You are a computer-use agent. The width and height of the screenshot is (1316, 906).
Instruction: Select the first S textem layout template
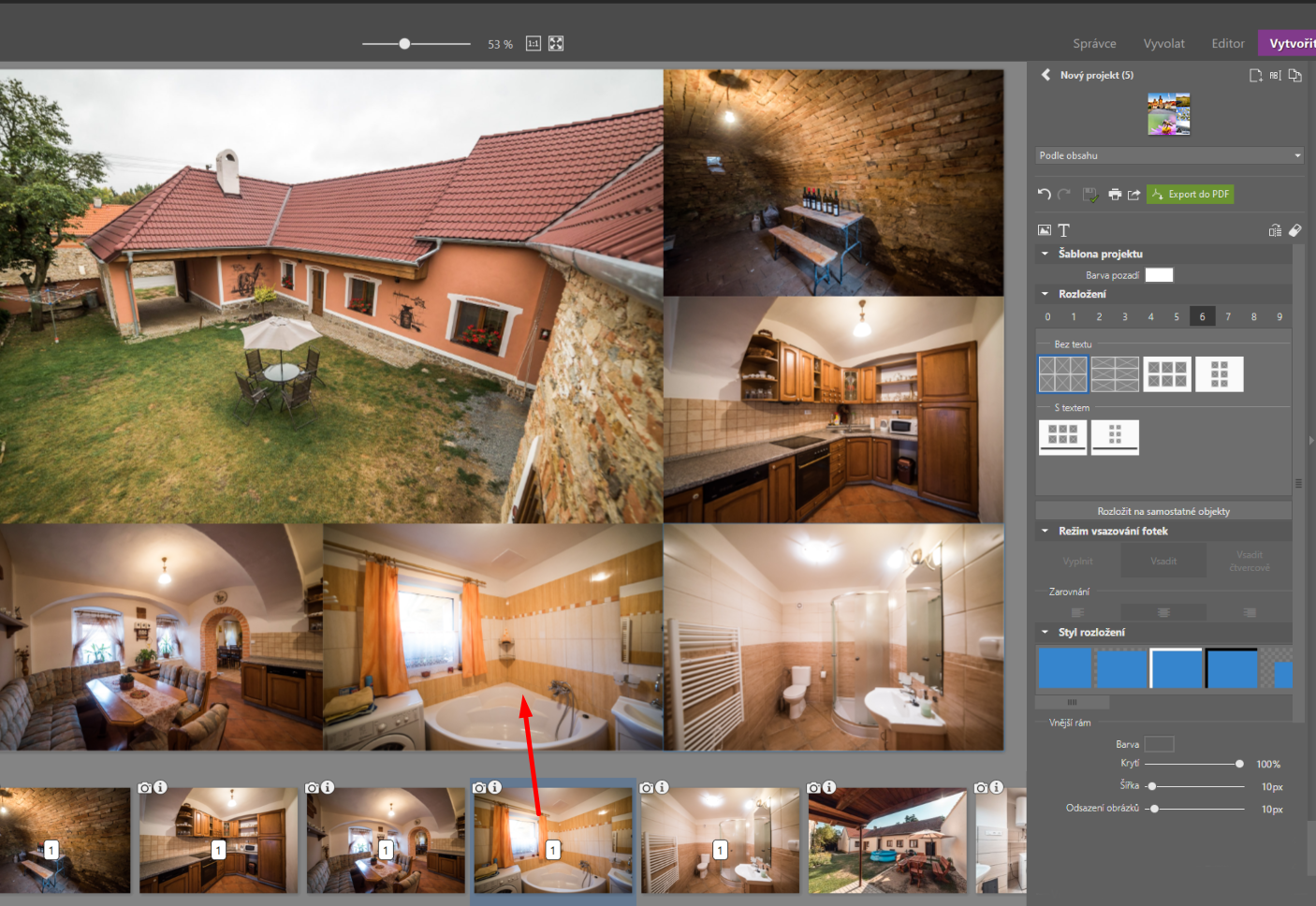[1062, 437]
